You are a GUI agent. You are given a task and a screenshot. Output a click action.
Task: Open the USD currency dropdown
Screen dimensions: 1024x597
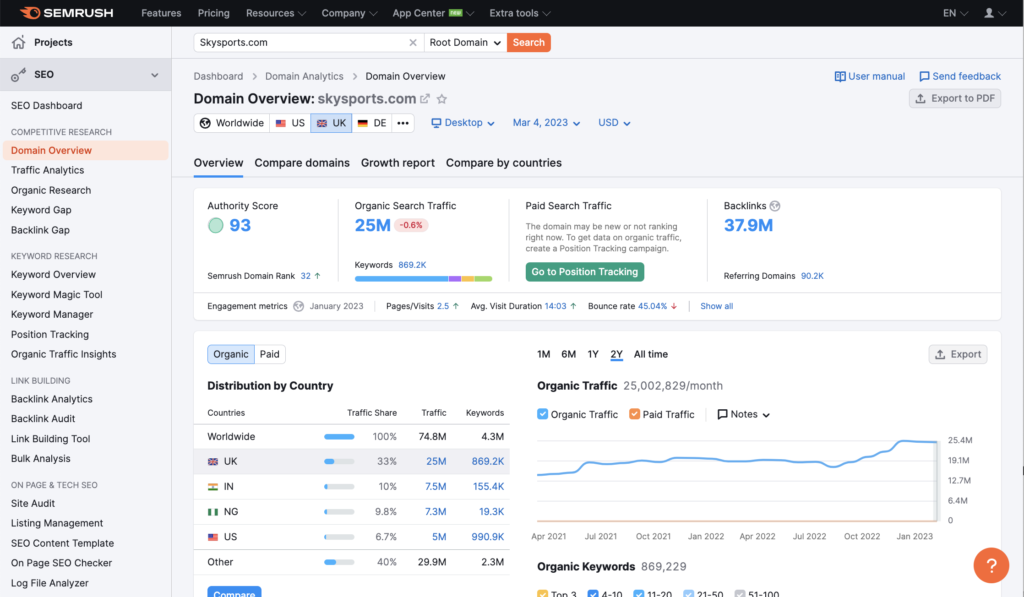(614, 123)
